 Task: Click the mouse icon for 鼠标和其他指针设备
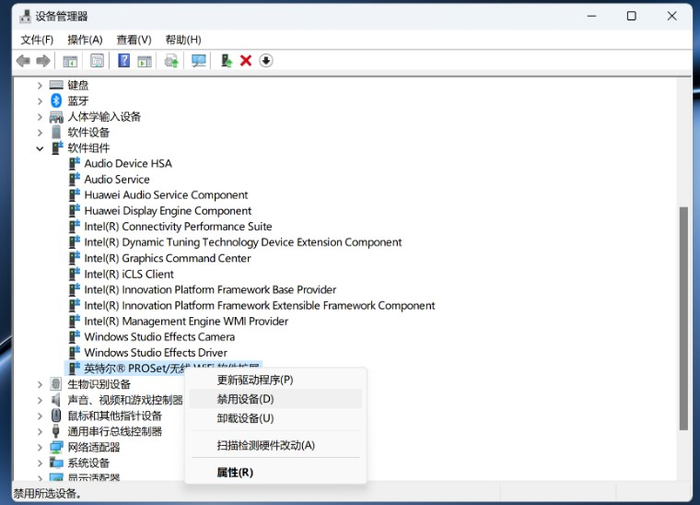point(56,415)
